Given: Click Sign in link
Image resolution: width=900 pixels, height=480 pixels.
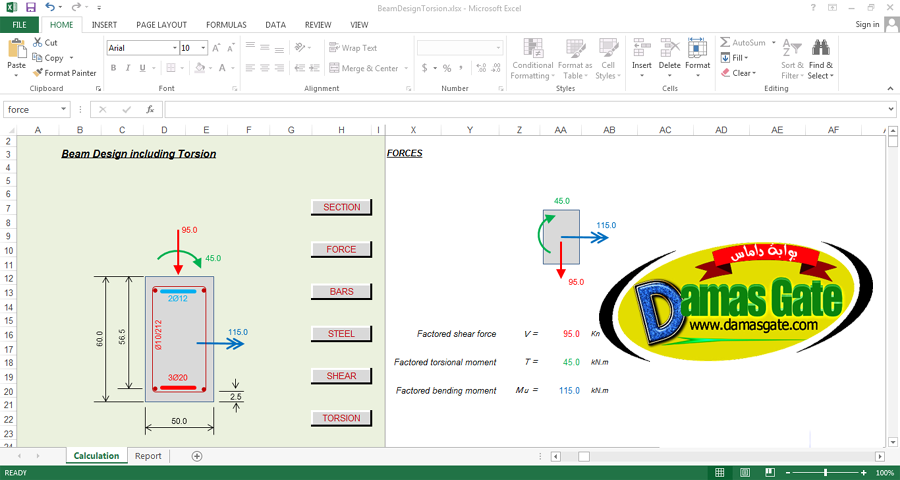Looking at the screenshot, I should click(x=867, y=24).
